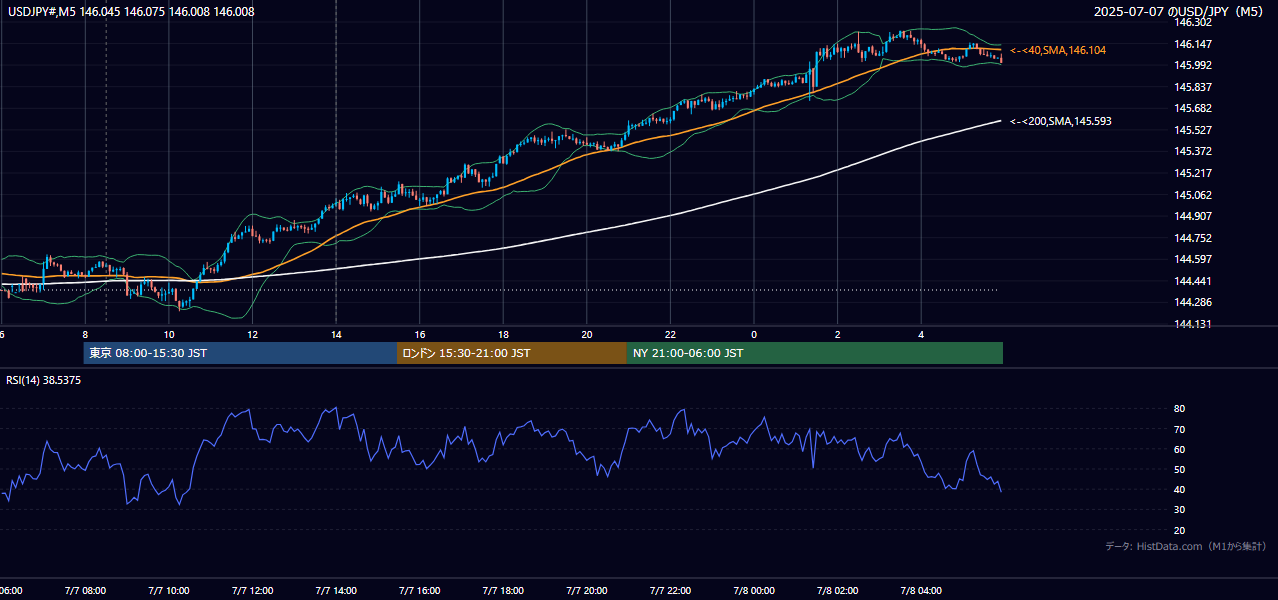Image resolution: width=1278 pixels, height=600 pixels.
Task: Click price axis value 145.682
Action: point(1193,108)
